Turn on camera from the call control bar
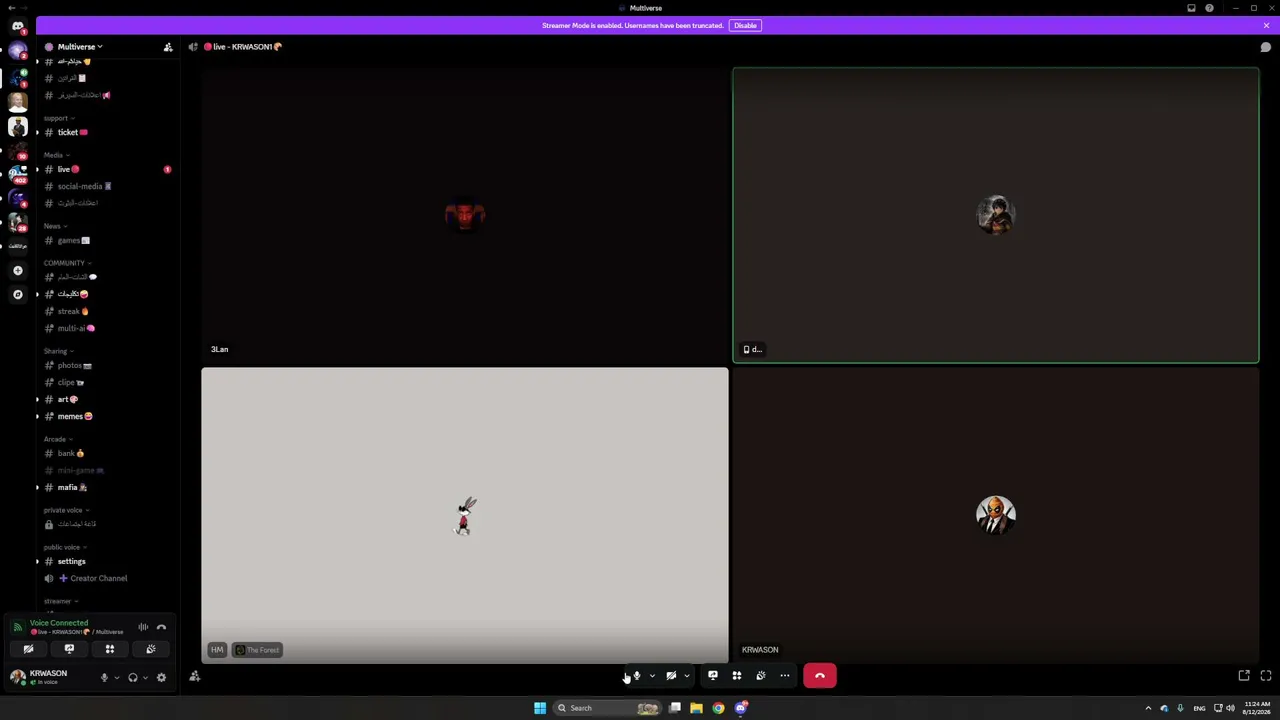This screenshot has width=1280, height=720. click(671, 676)
